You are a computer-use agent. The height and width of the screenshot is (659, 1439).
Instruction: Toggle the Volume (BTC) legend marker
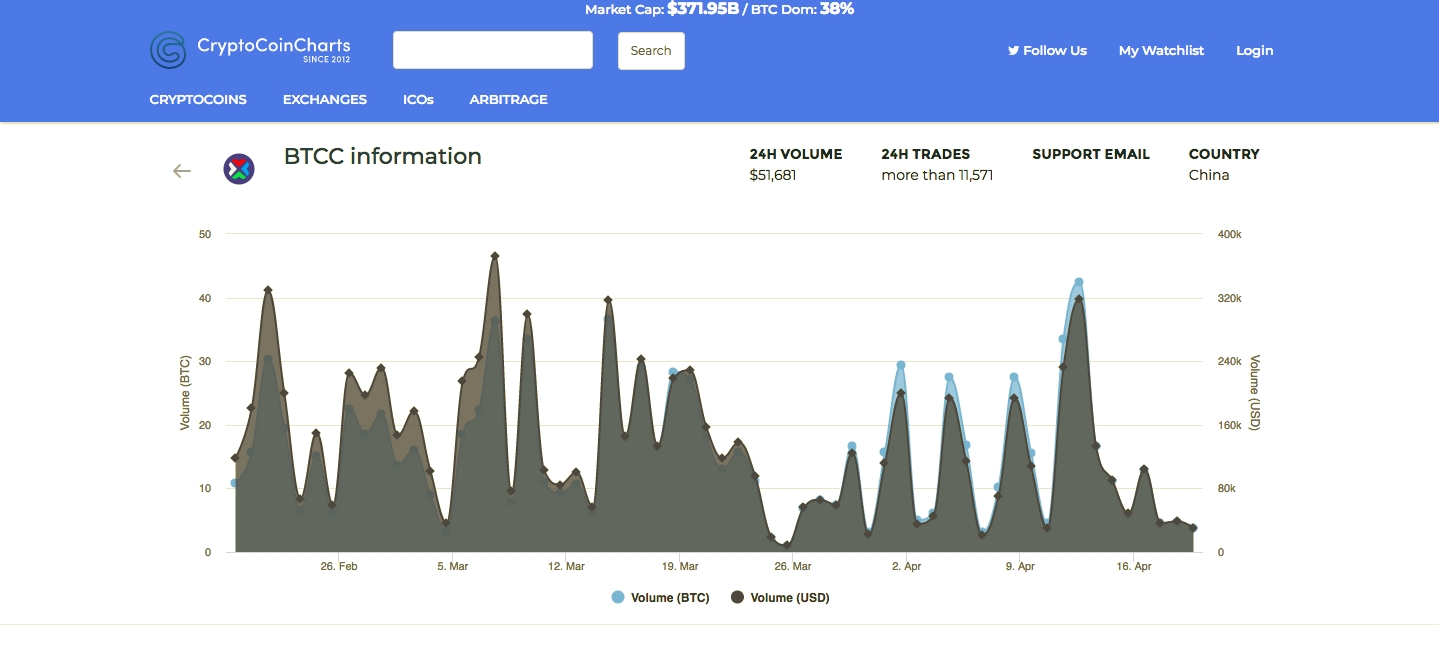[x=617, y=598]
